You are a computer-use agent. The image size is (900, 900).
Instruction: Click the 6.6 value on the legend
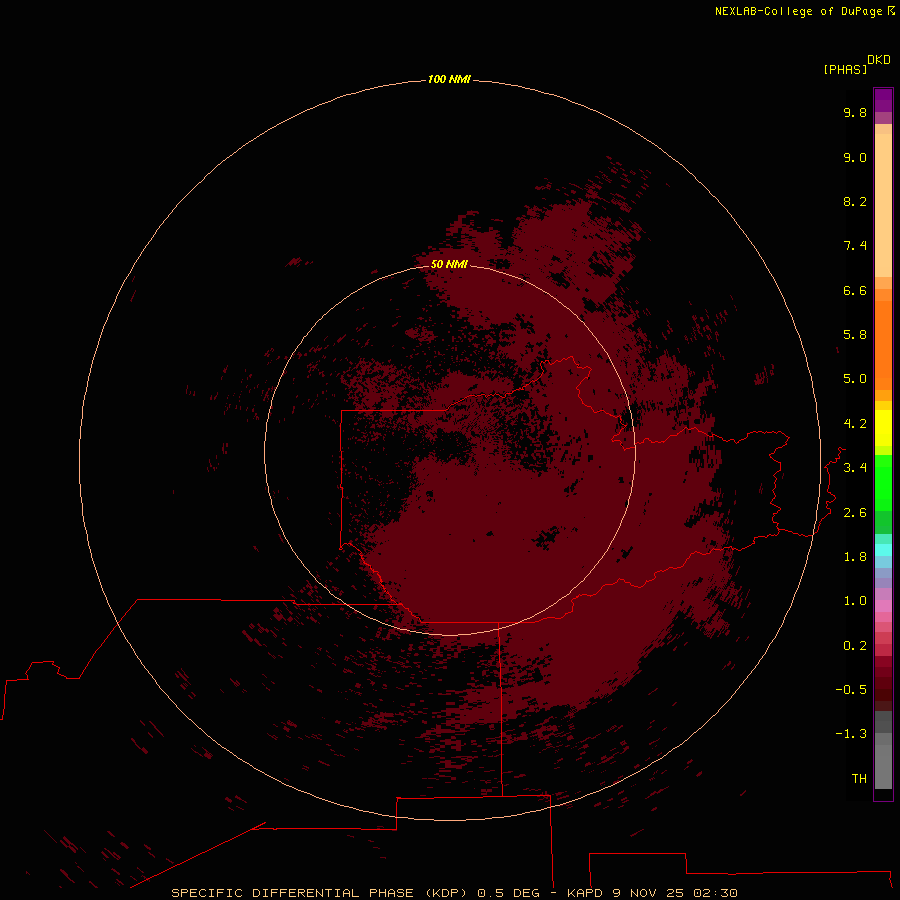(x=855, y=290)
